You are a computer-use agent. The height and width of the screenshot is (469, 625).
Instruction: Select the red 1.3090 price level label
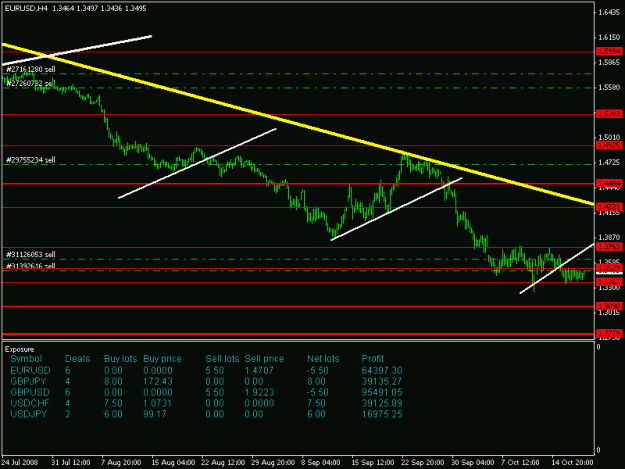pyautogui.click(x=609, y=306)
